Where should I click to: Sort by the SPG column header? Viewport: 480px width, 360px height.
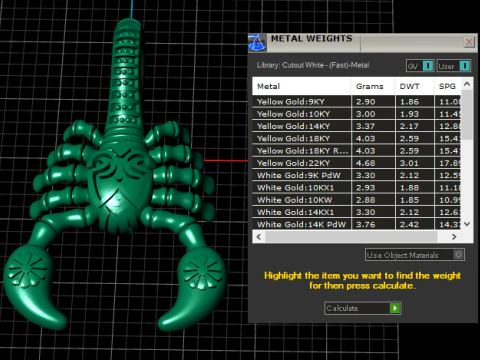click(448, 86)
